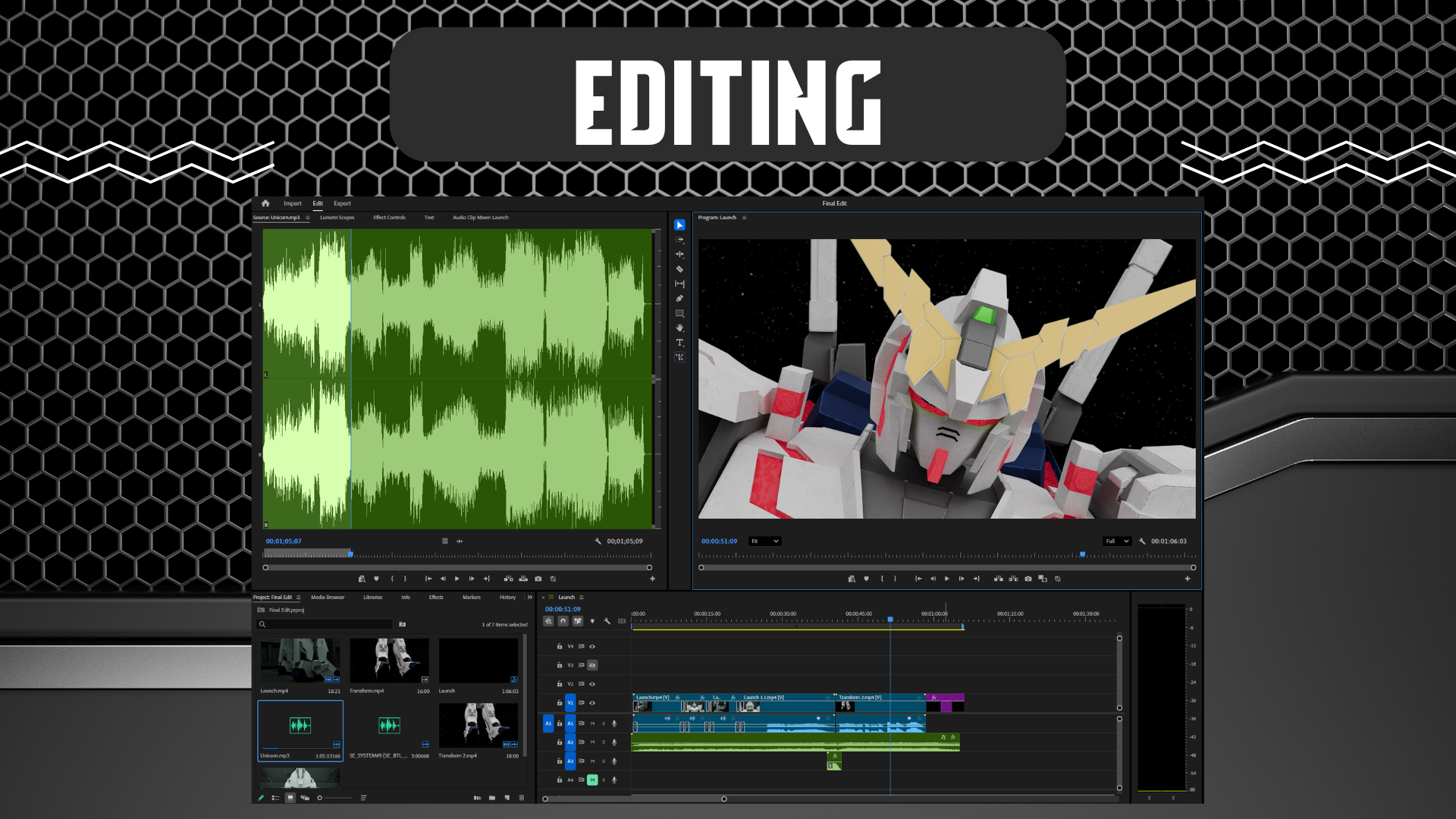Add a marker in the Program monitor
The width and height of the screenshot is (1456, 819).
(x=866, y=579)
